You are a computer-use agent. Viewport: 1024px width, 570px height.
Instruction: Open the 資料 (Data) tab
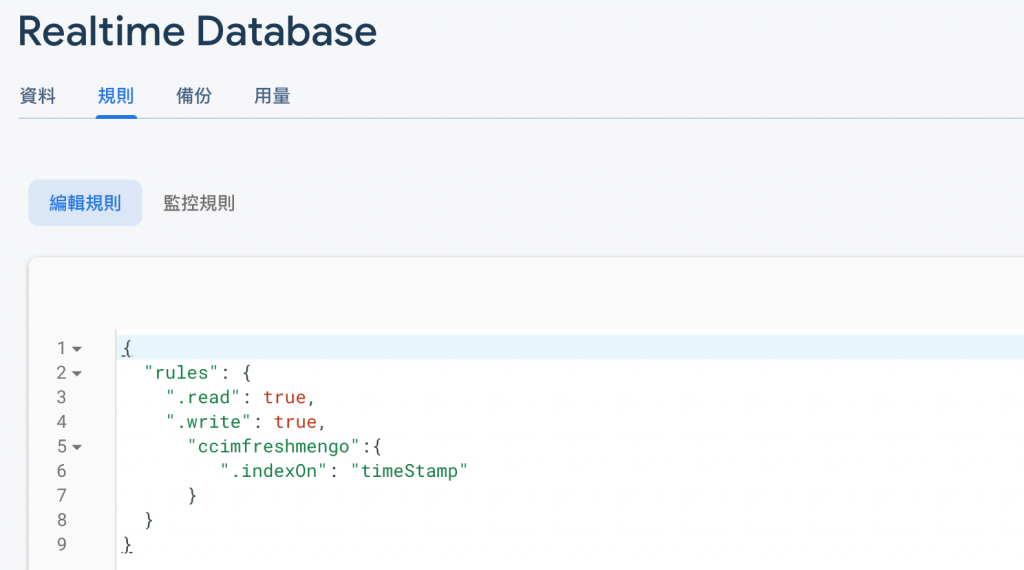pyautogui.click(x=38, y=96)
